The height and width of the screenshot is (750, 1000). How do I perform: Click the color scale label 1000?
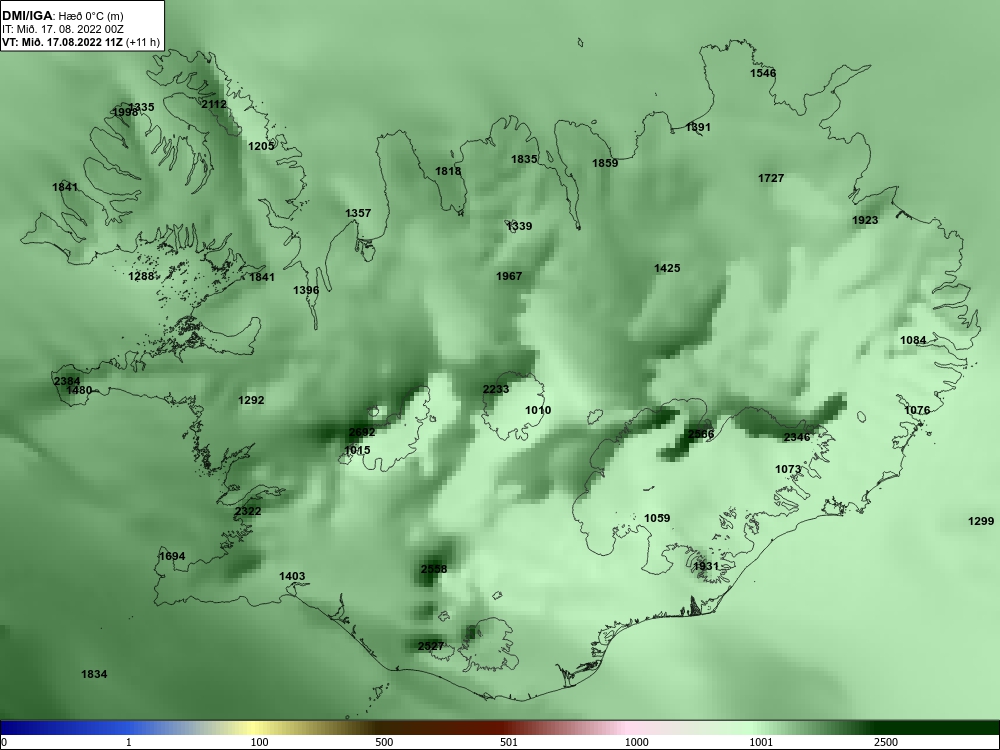[636, 742]
